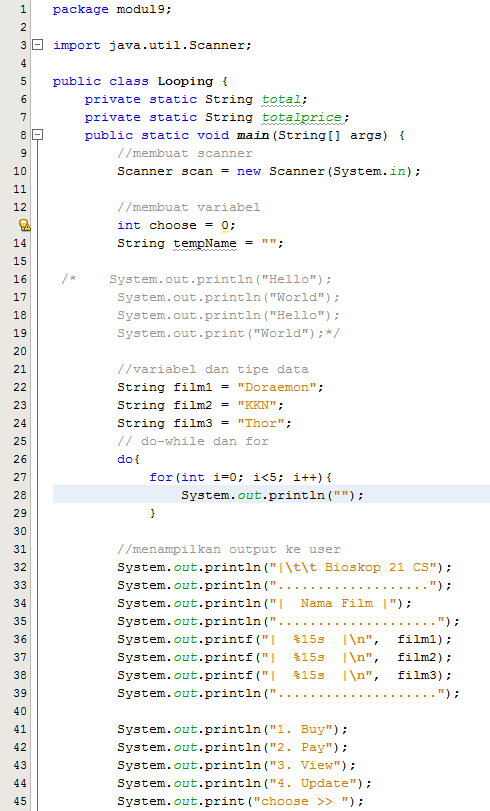Click line number 1 in gutter

click(22, 9)
